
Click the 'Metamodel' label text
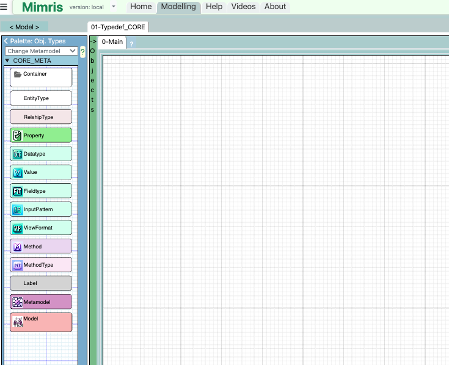[x=37, y=302]
